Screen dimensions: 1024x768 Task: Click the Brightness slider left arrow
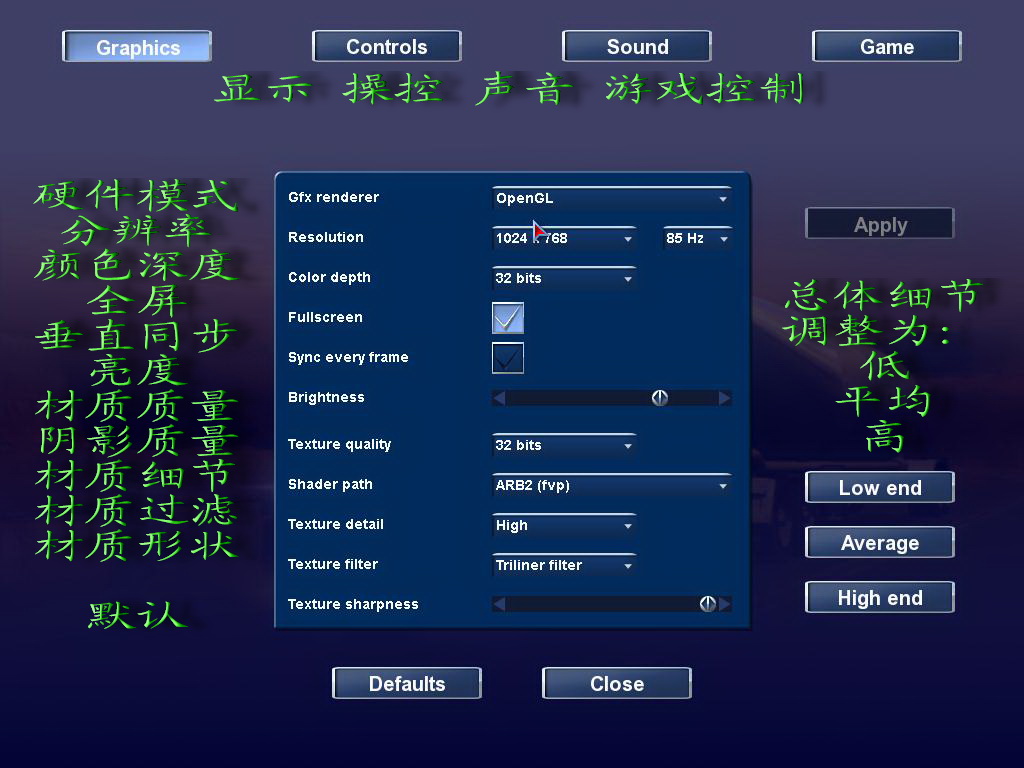point(499,398)
